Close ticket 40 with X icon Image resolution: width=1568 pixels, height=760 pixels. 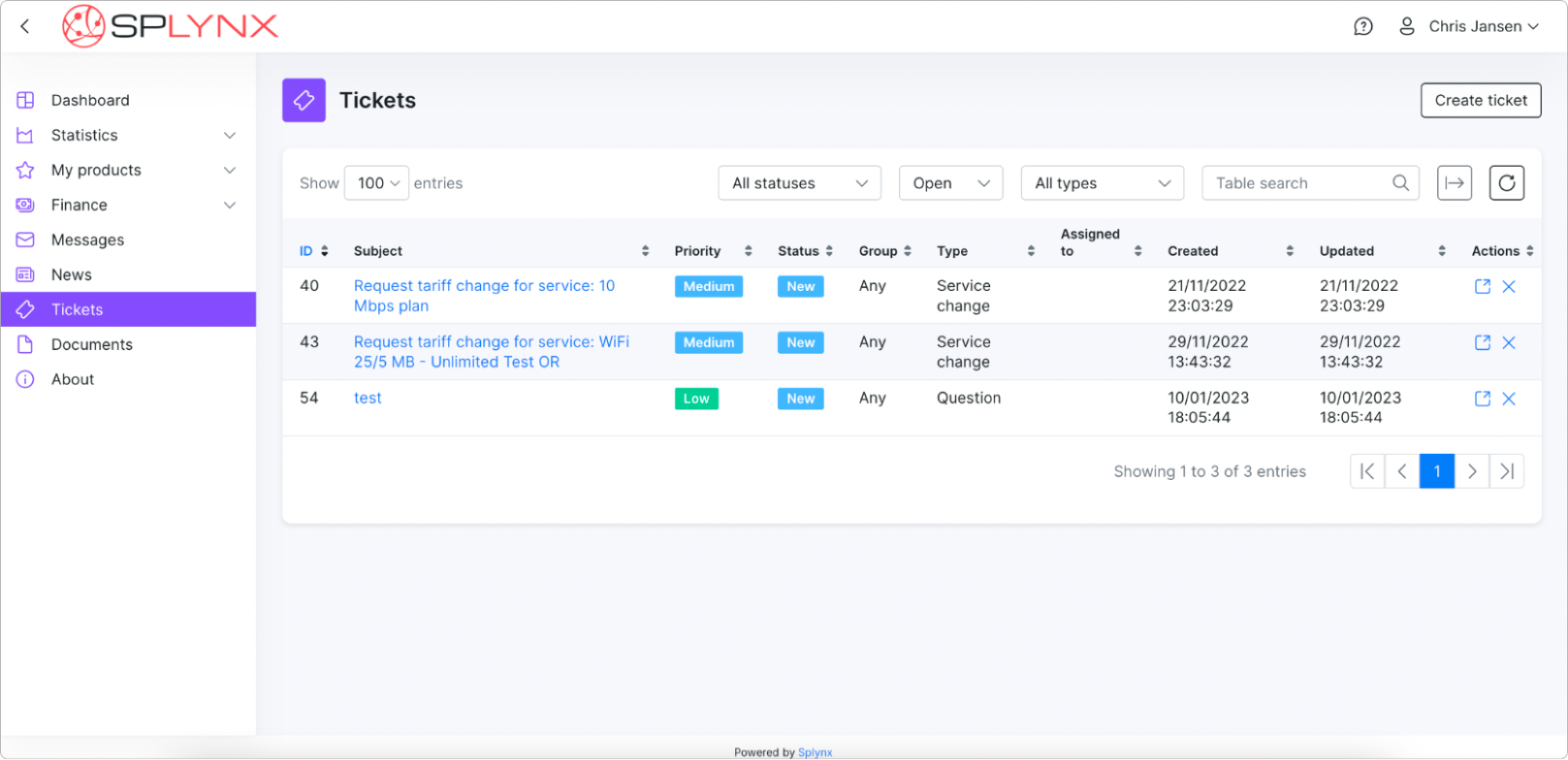[x=1508, y=287]
